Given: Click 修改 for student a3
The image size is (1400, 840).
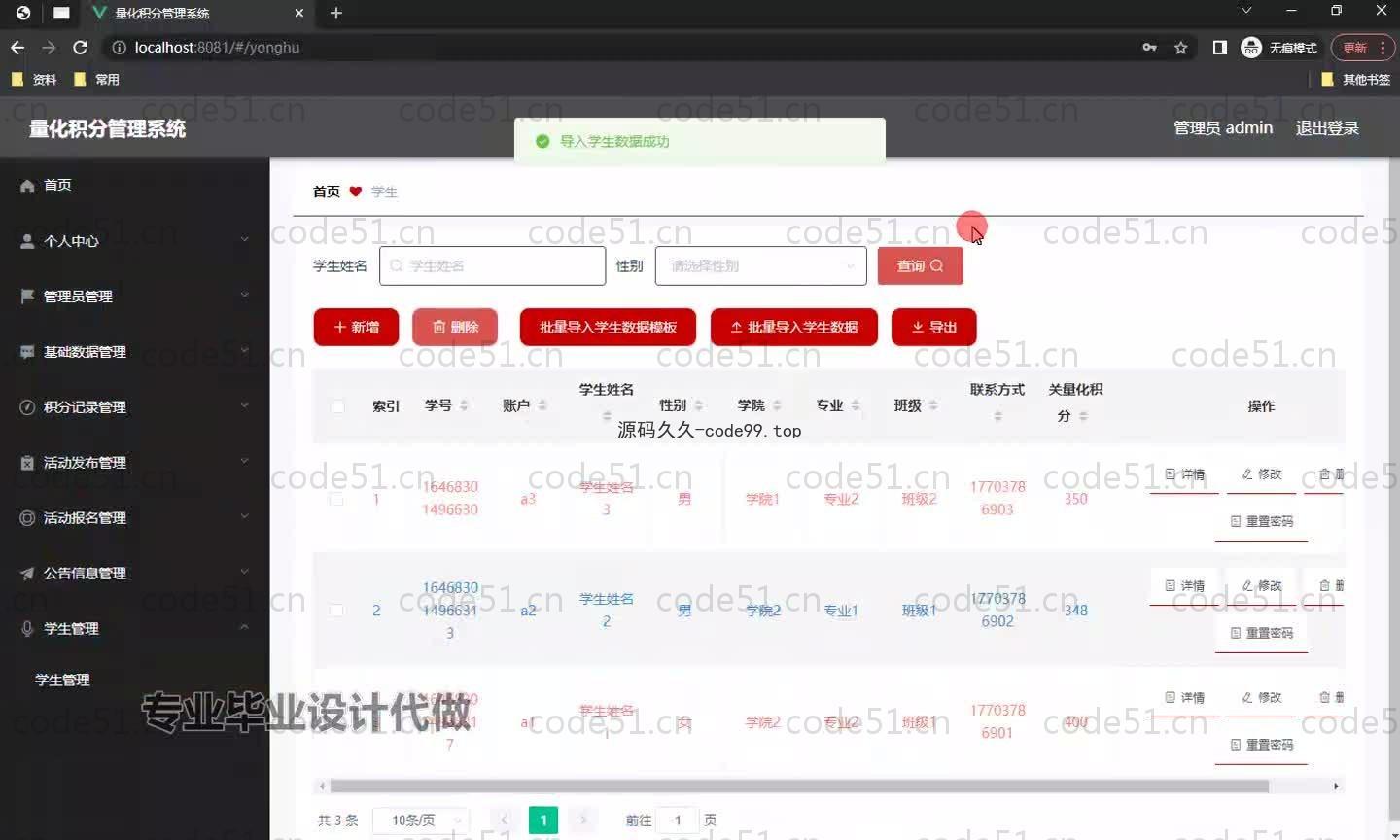Looking at the screenshot, I should tap(1261, 474).
